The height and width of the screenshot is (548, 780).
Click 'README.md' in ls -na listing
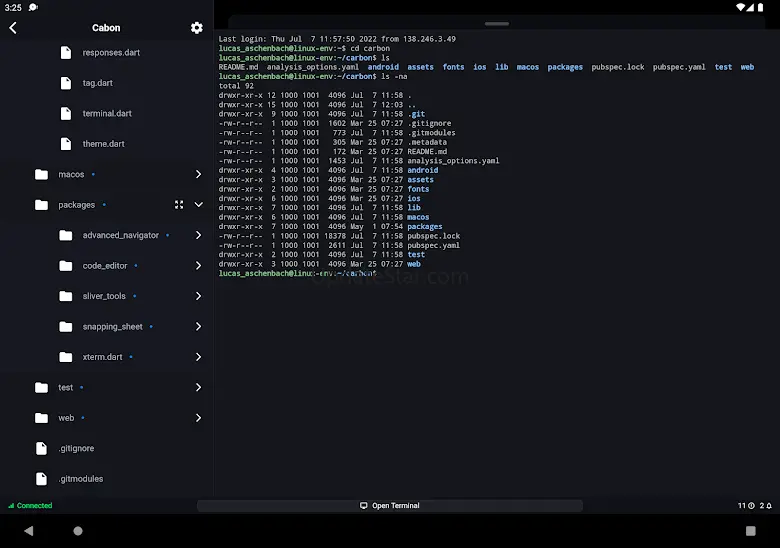[x=427, y=152]
